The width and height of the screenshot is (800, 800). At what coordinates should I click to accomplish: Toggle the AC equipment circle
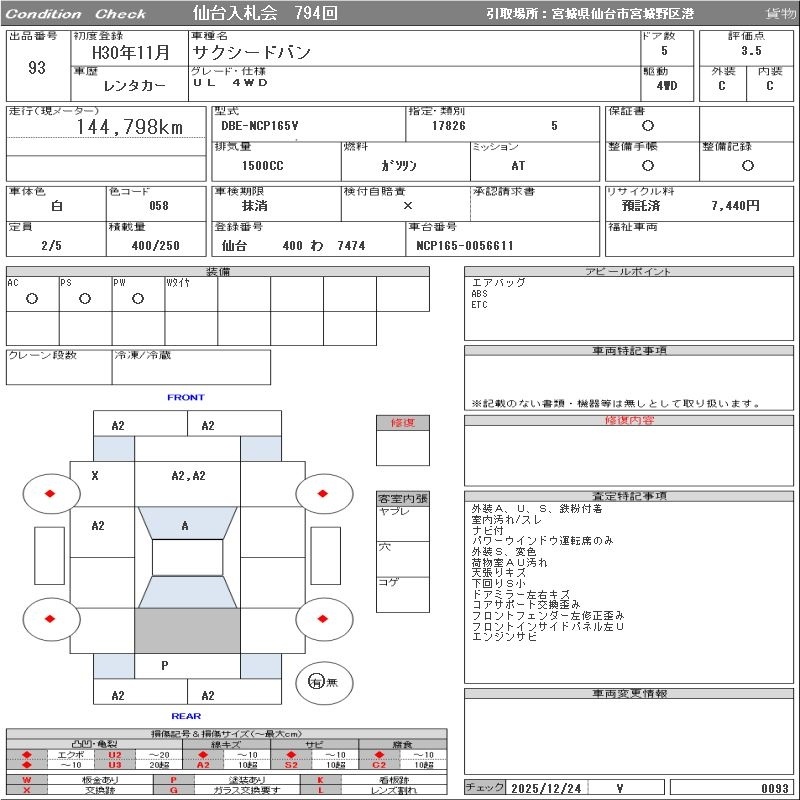[x=32, y=298]
